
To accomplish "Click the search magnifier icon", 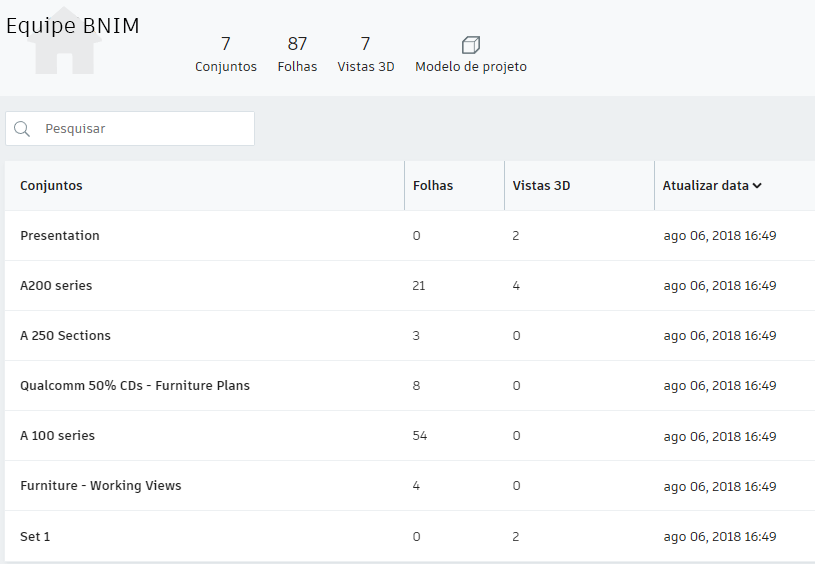I will coord(22,129).
